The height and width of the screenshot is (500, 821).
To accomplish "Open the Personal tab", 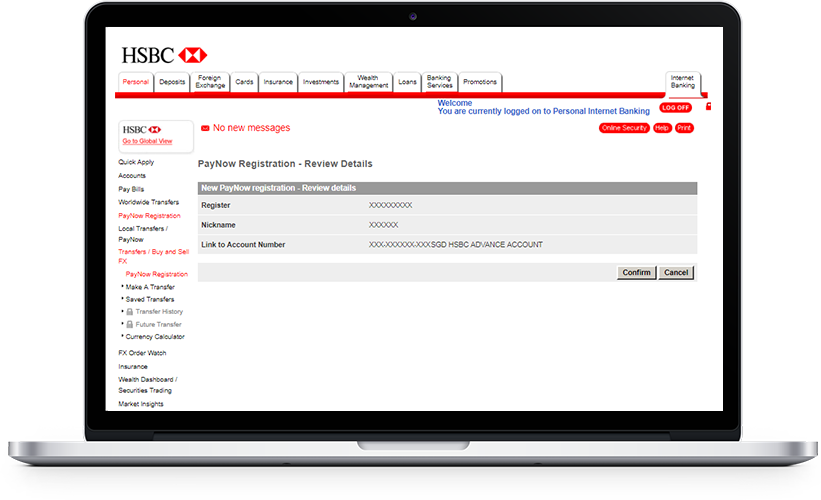I will click(x=136, y=82).
